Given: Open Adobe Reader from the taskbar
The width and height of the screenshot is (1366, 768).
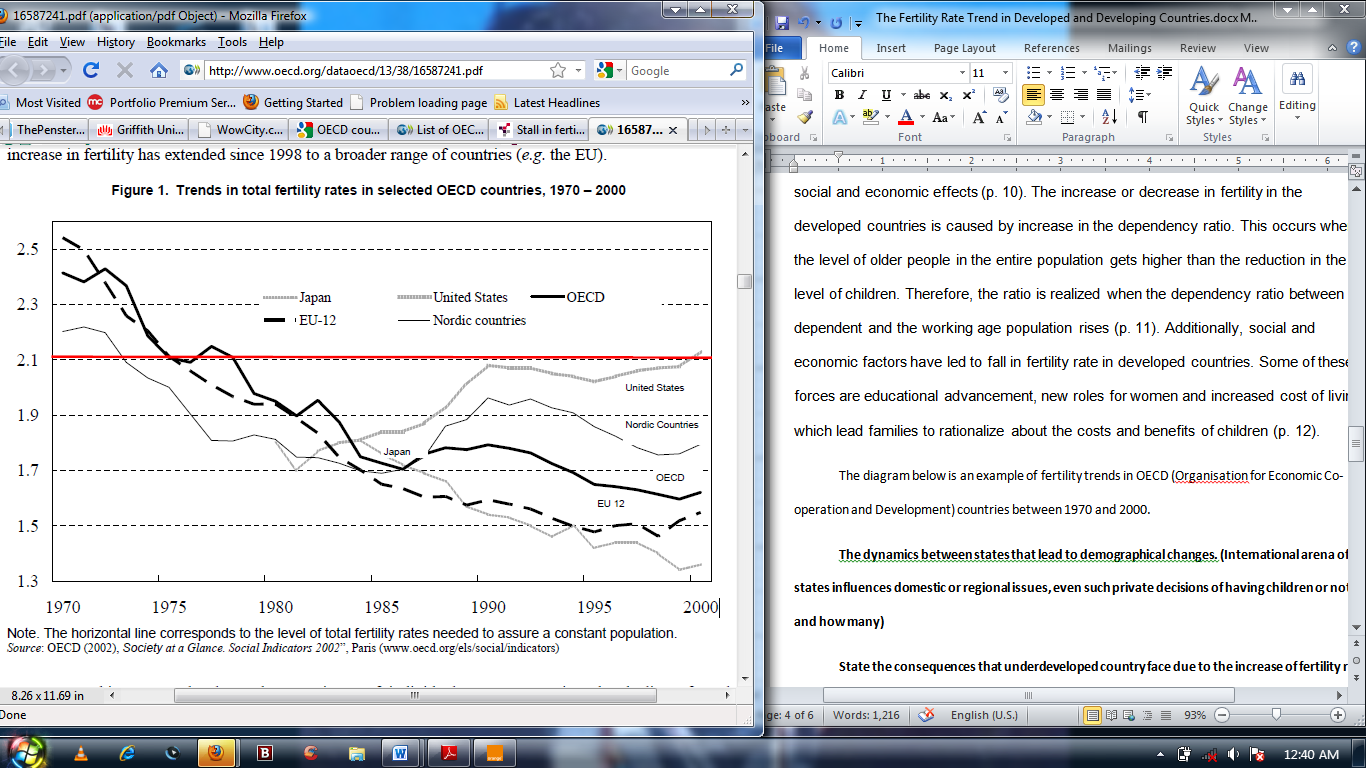Looking at the screenshot, I should (x=449, y=752).
